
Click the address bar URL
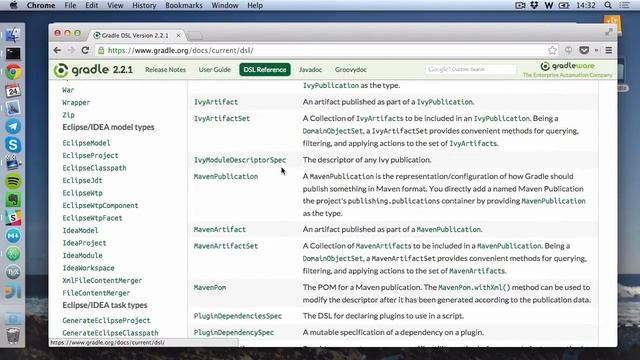point(180,50)
